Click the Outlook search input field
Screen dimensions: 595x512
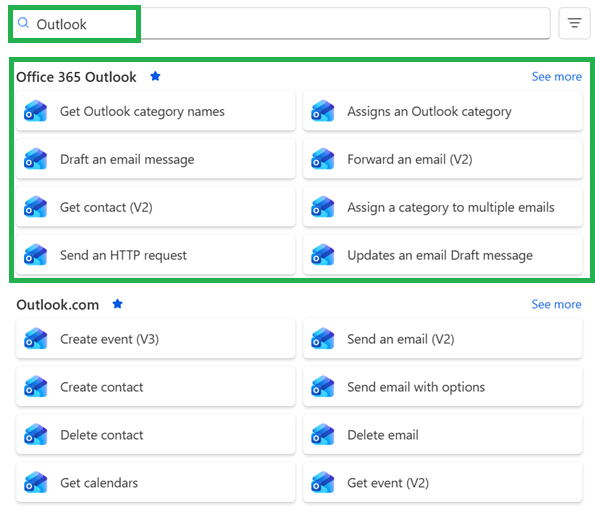point(281,24)
